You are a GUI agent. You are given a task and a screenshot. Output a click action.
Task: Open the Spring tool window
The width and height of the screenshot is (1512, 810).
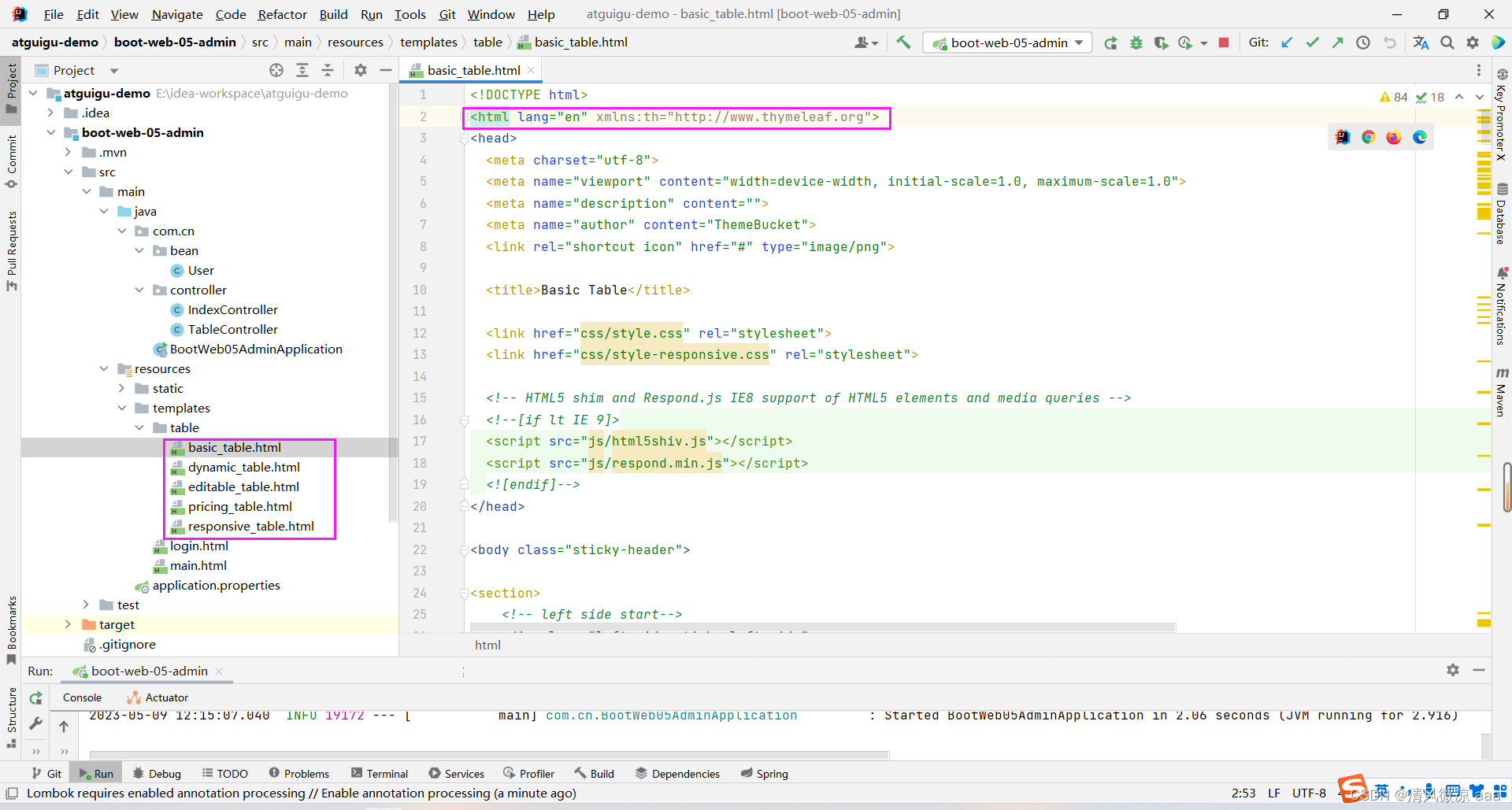[764, 774]
